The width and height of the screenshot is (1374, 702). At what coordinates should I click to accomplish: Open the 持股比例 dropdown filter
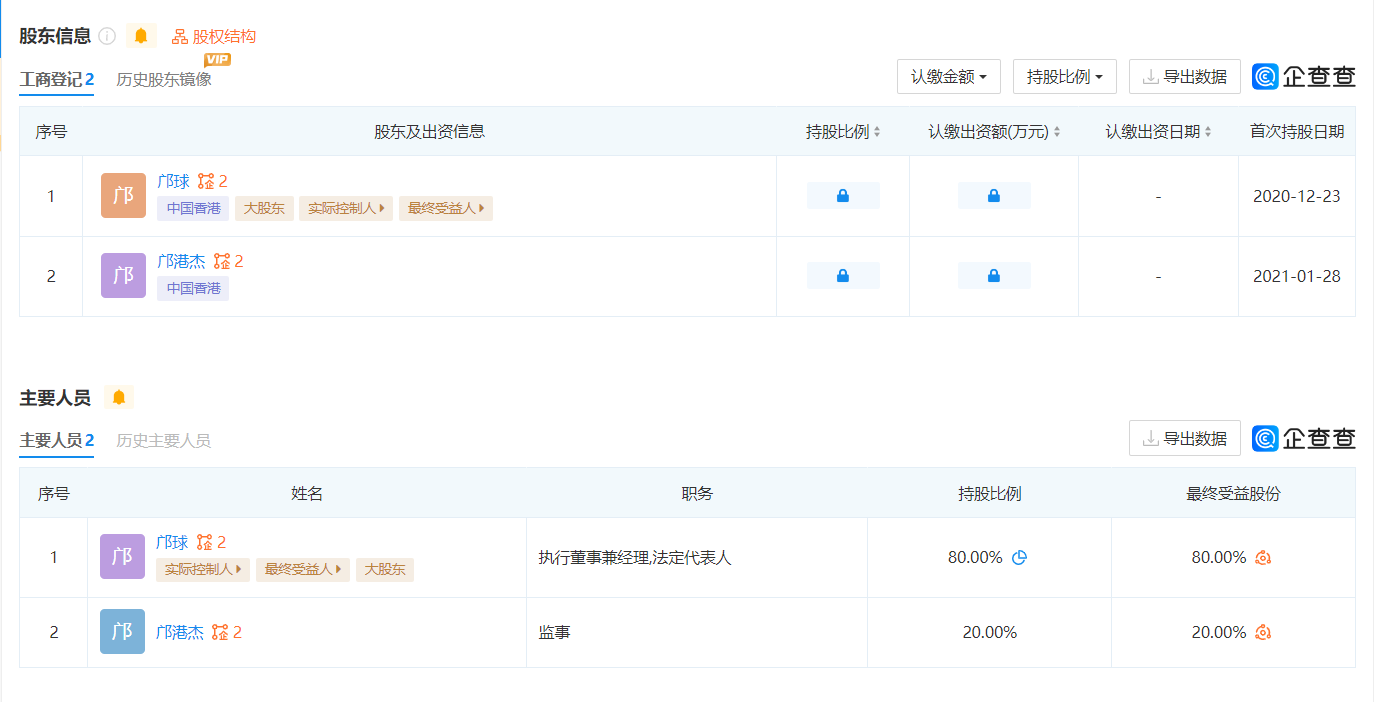click(x=1064, y=77)
